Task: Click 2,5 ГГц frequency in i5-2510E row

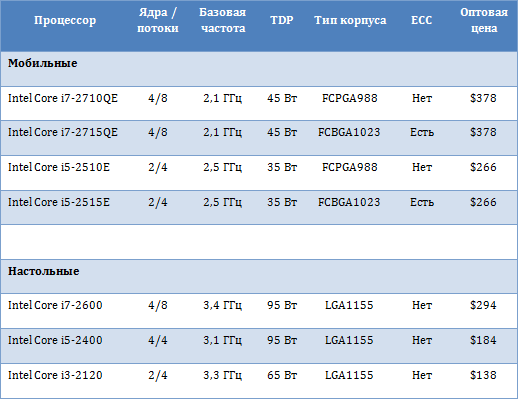Action: pos(223,167)
